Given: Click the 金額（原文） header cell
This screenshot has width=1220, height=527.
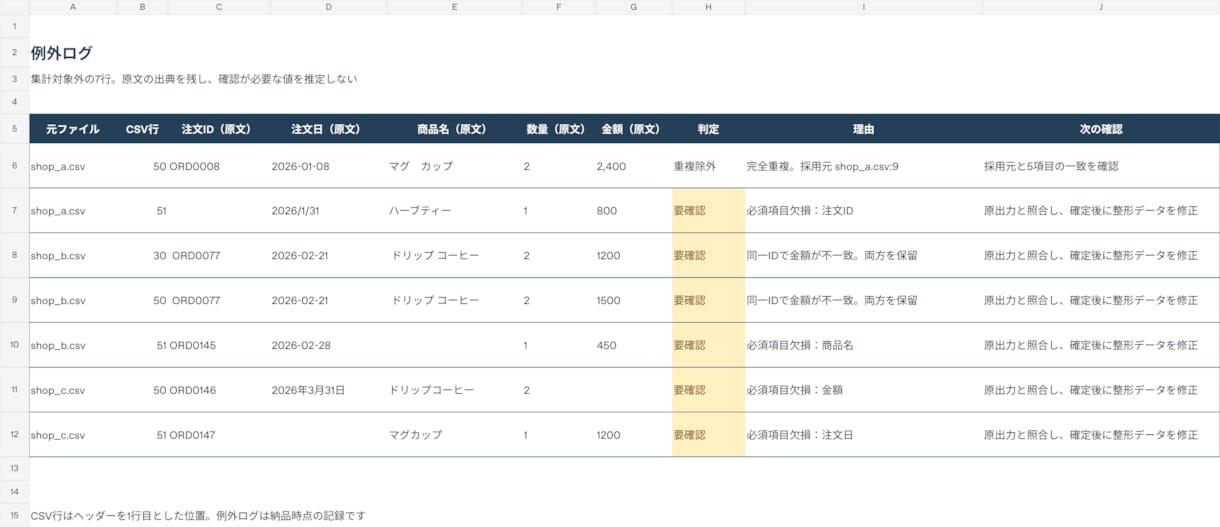Looking at the screenshot, I should (633, 129).
